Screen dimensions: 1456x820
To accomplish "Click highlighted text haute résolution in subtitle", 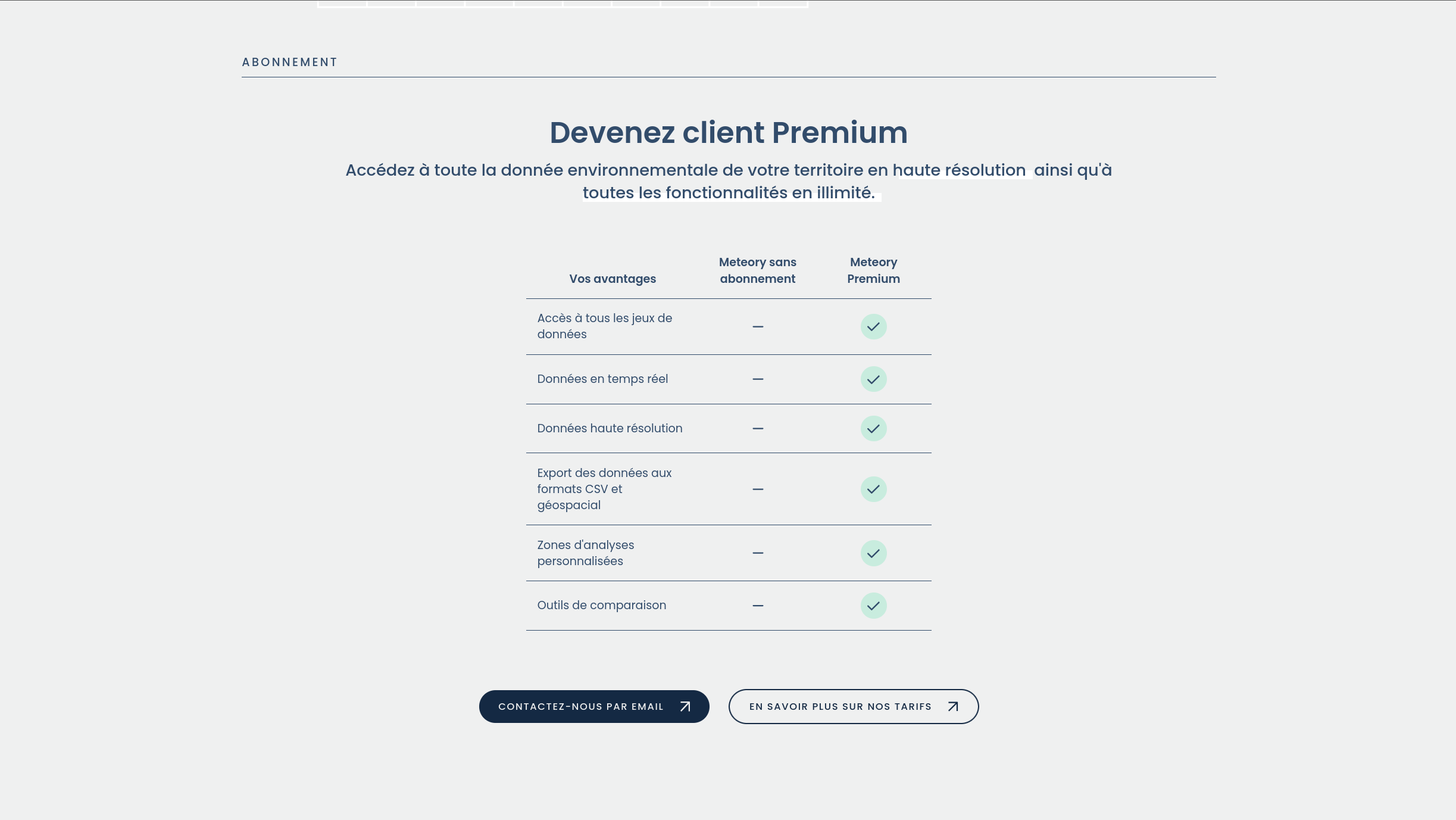I will [x=959, y=170].
